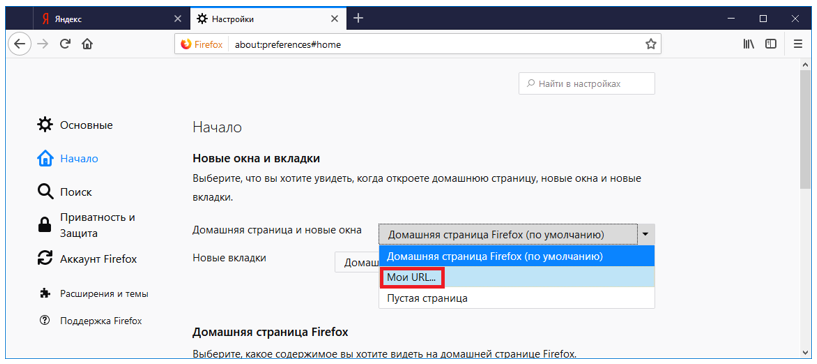Reload the current page
817x364 pixels.
[65, 44]
